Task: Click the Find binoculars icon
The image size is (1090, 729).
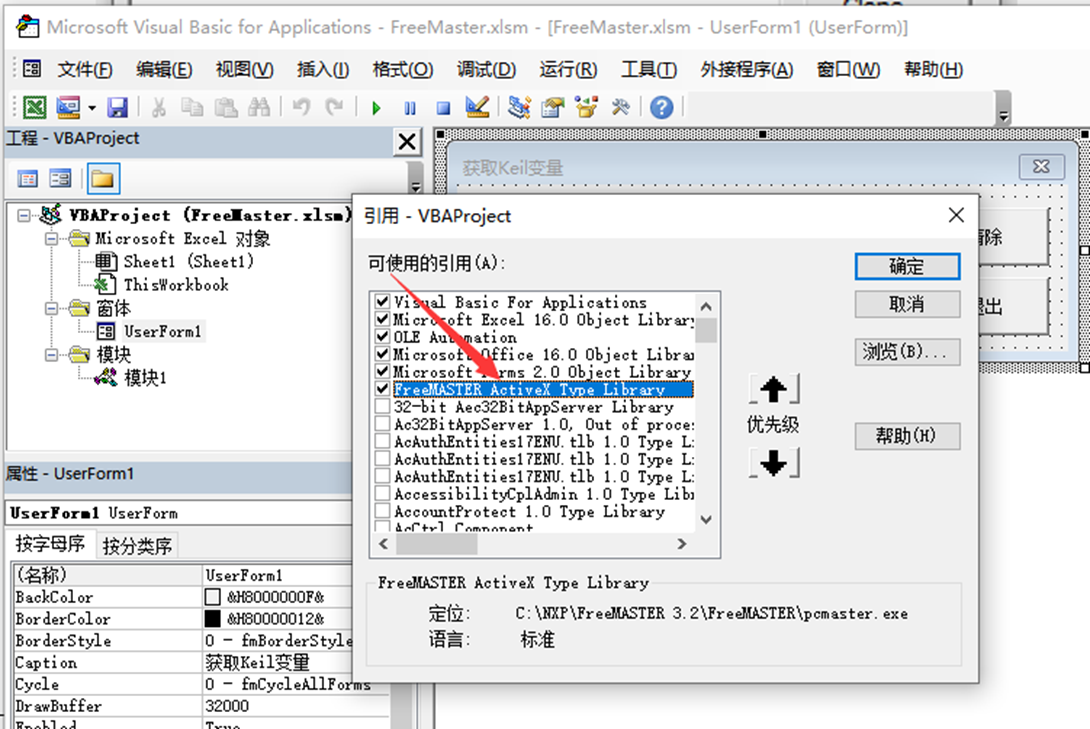Action: [x=259, y=107]
